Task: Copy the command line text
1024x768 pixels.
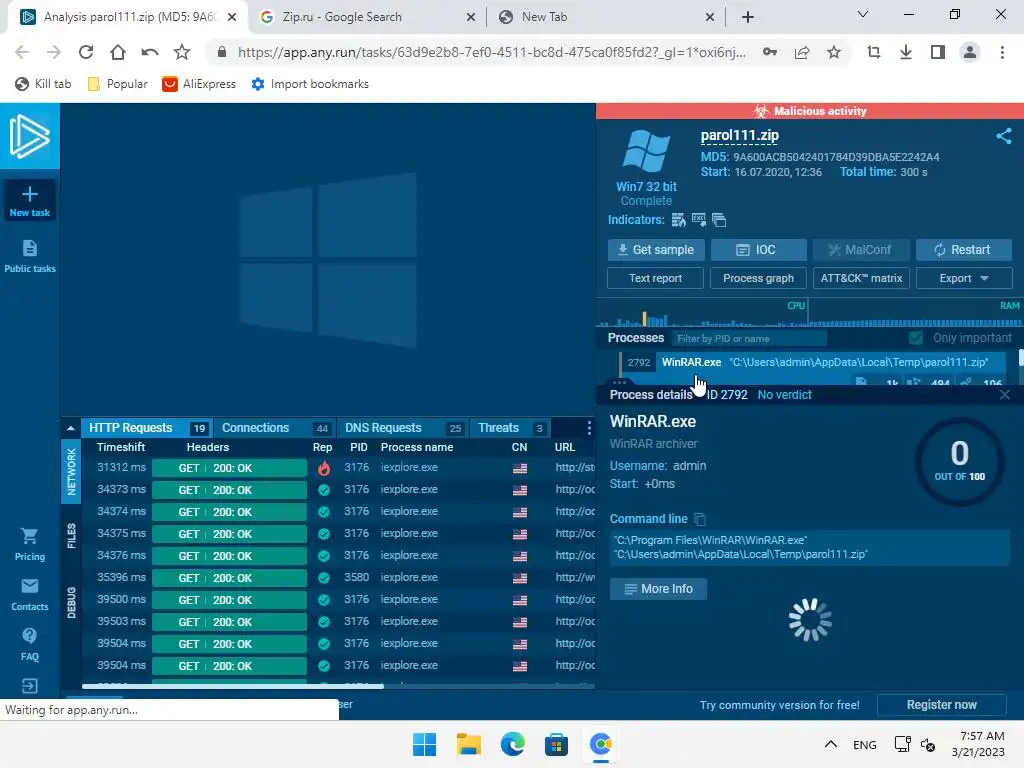Action: pos(699,519)
